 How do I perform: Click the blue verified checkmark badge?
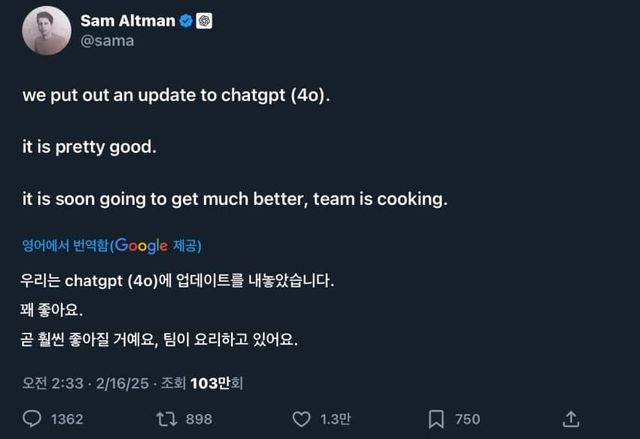pyautogui.click(x=185, y=20)
